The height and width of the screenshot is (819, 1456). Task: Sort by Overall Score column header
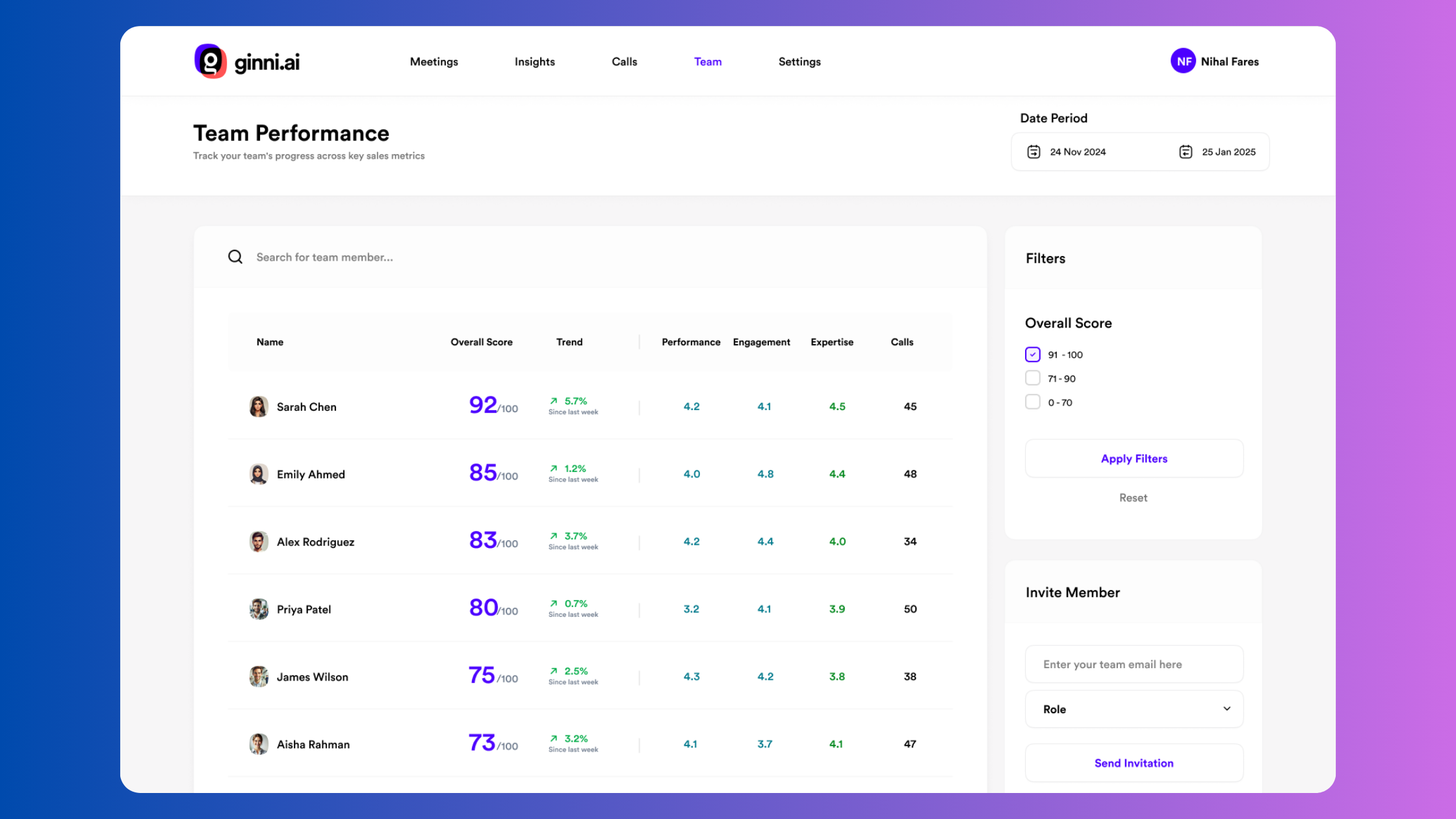(x=482, y=342)
